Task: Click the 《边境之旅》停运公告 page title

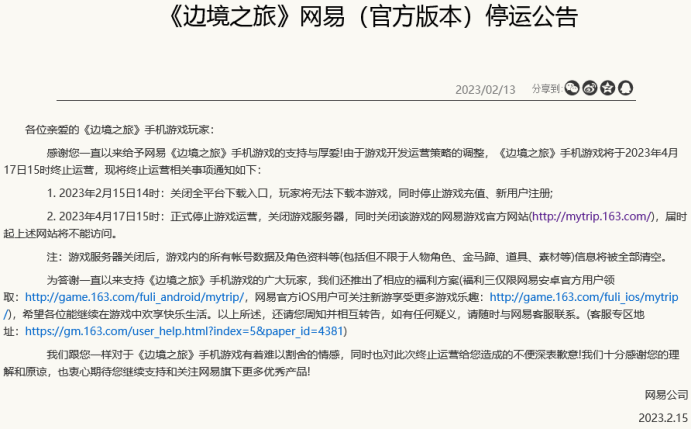Action: (x=373, y=17)
